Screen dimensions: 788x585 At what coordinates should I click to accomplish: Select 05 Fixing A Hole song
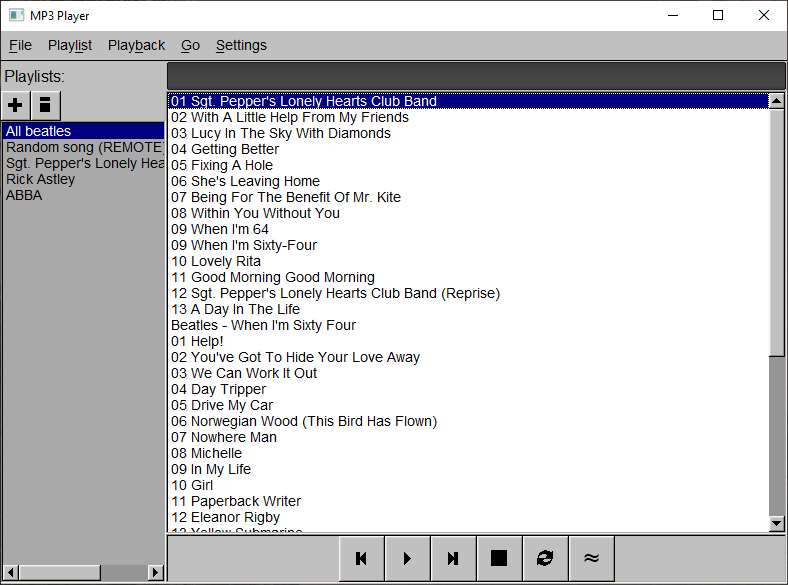[x=468, y=165]
